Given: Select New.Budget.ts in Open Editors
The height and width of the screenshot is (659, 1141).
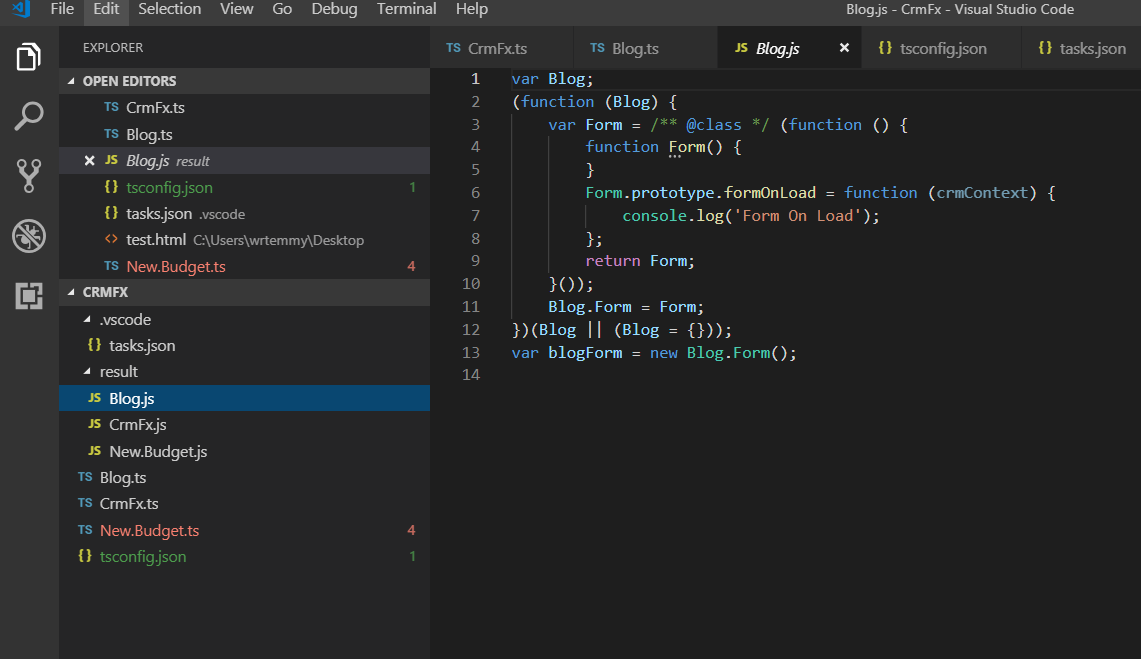Looking at the screenshot, I should tap(244, 266).
